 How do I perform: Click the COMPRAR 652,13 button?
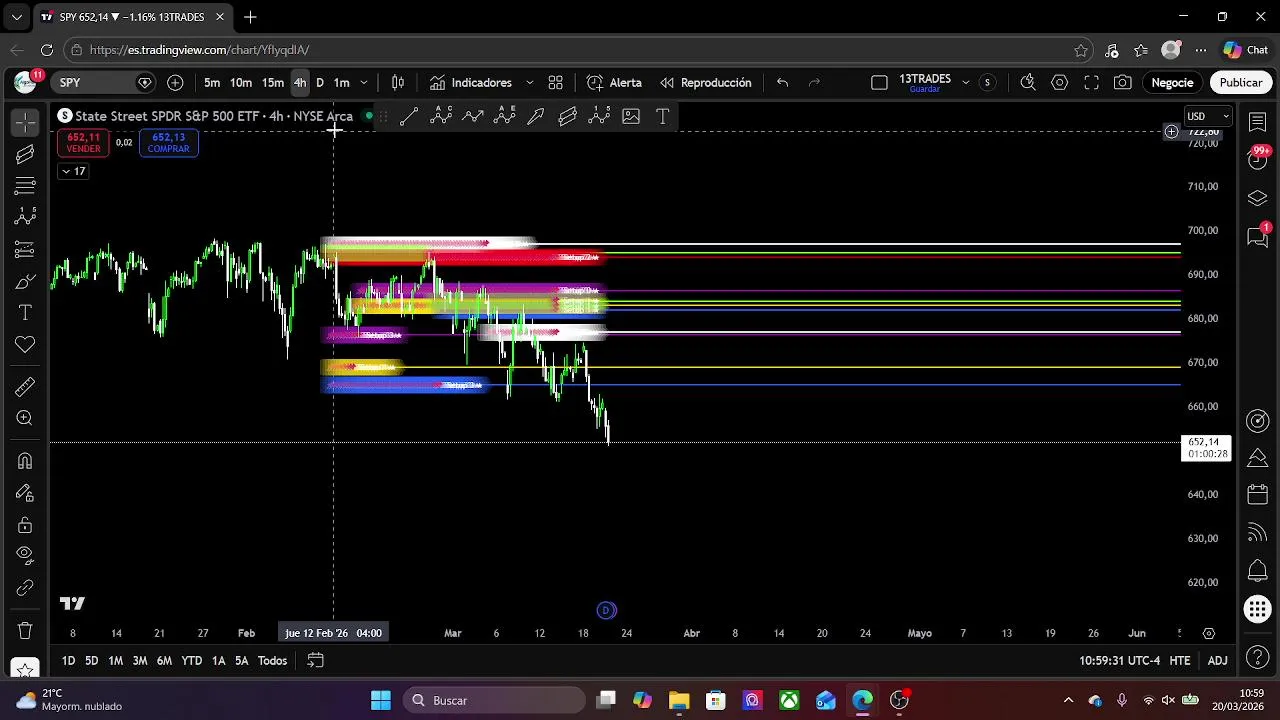168,143
